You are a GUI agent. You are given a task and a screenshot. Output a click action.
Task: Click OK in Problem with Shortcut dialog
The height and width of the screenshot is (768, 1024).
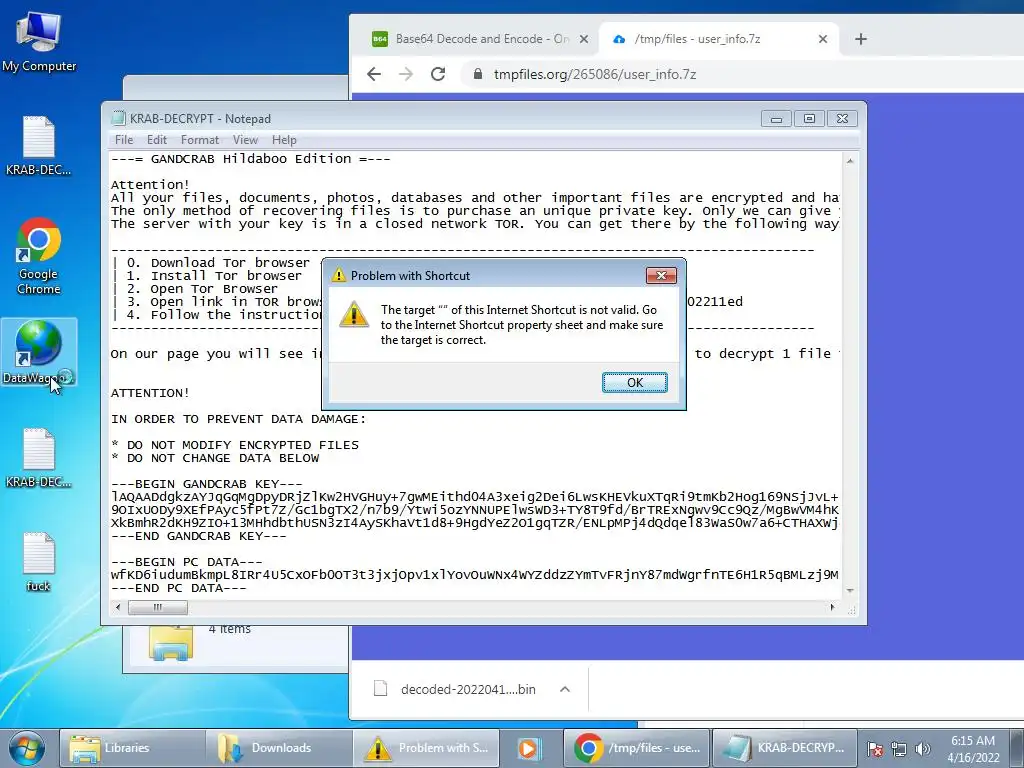click(634, 383)
